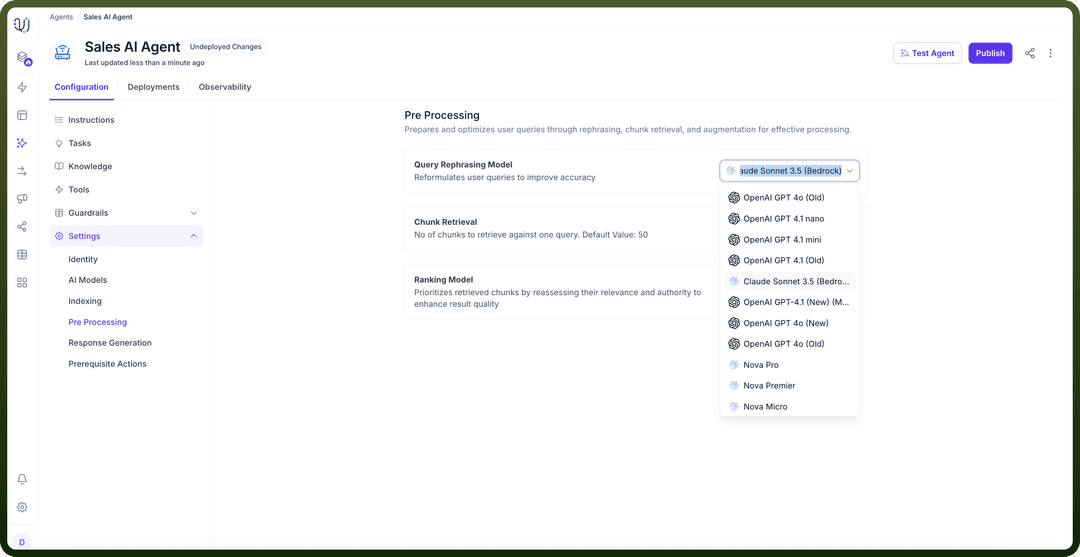Screen dimensions: 1080x557
Task: Open the share nodes icon in the far-left rail
Action: point(22,227)
